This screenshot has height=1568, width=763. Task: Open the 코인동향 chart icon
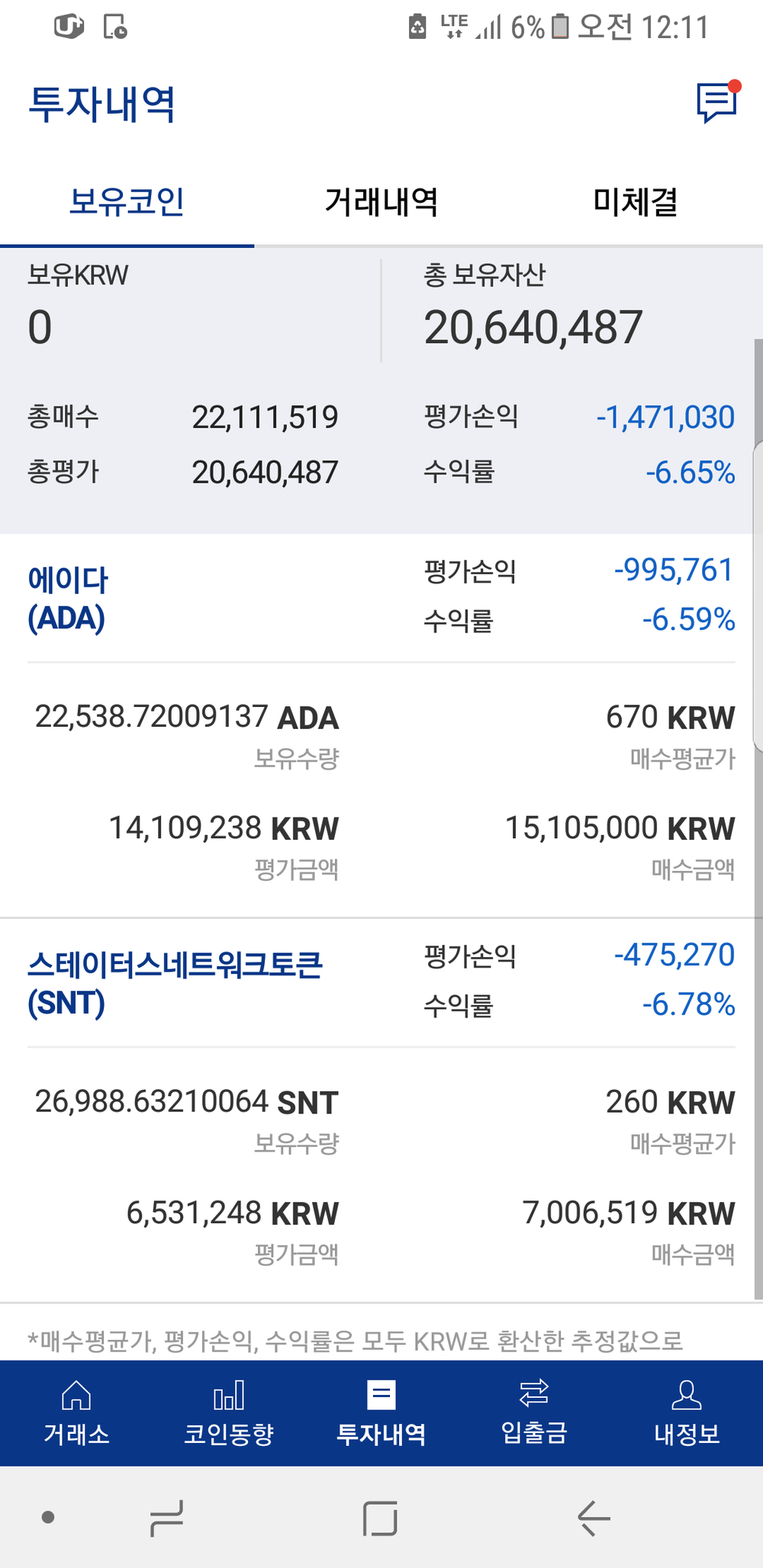coord(229,1396)
